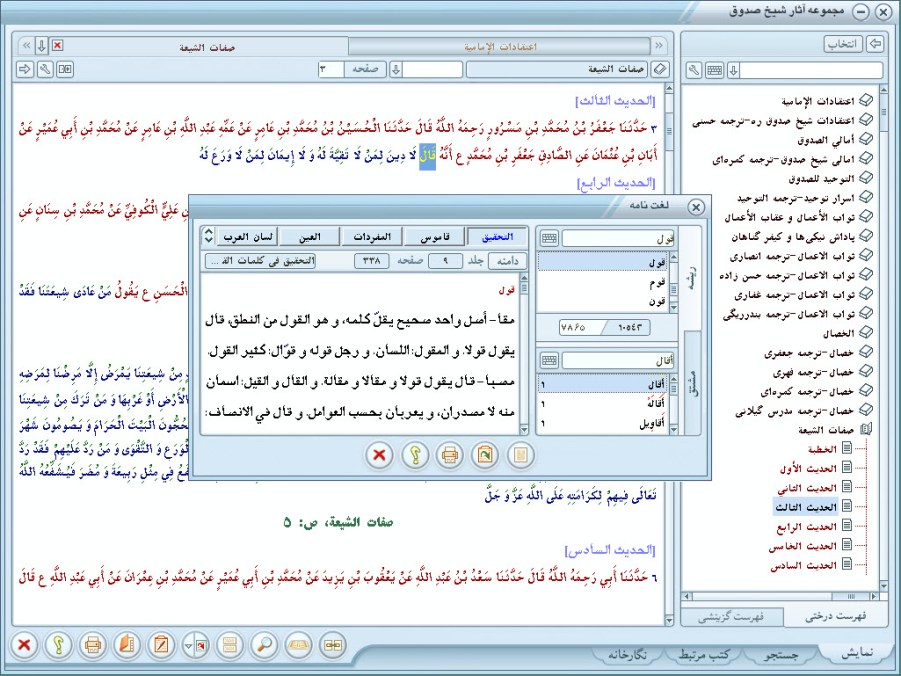Click the right arrow icon in the text panel toolbar
Viewport: 901px width, 676px height.
25,70
